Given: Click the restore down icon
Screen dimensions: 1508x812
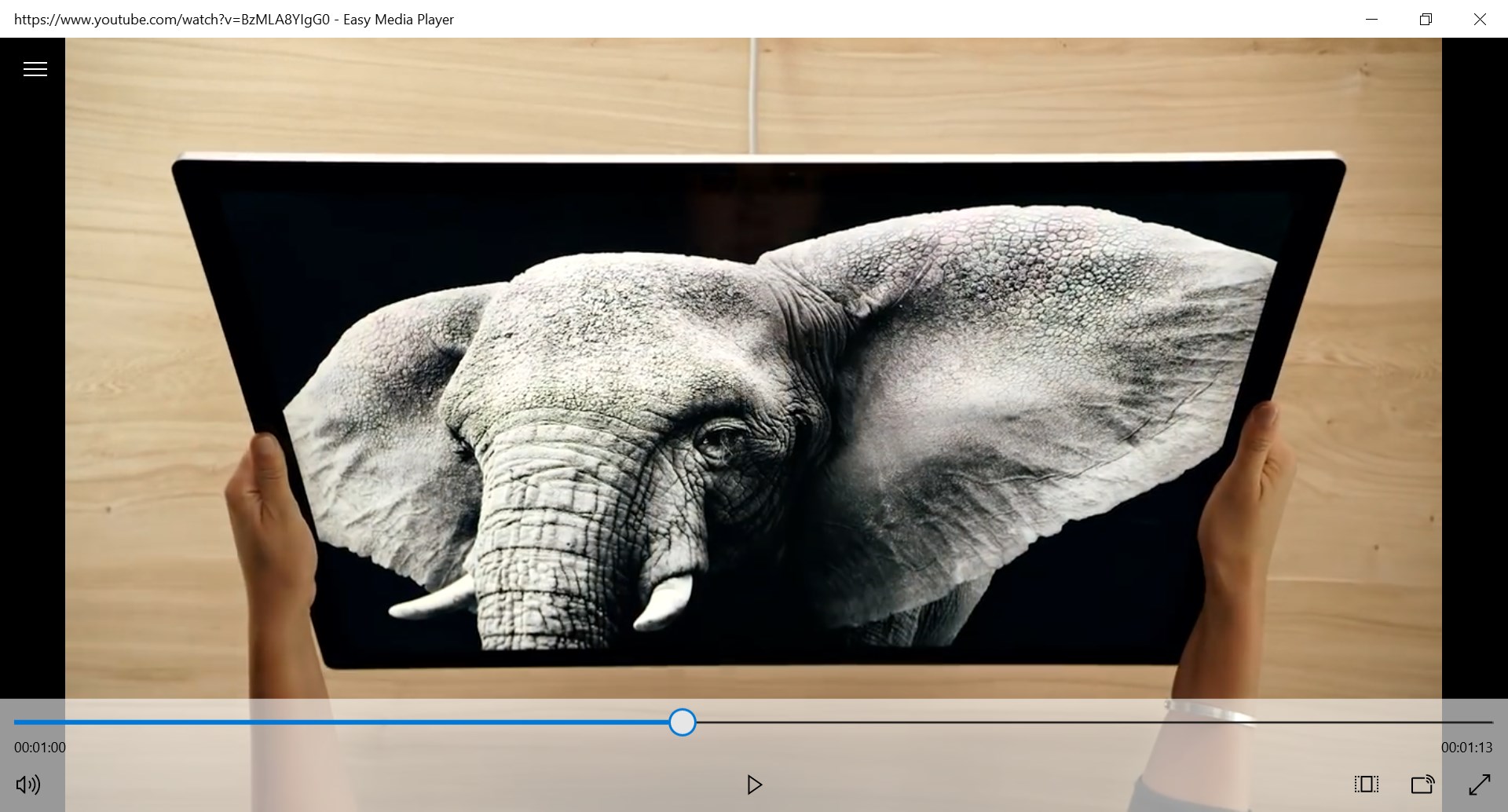Looking at the screenshot, I should [1426, 19].
